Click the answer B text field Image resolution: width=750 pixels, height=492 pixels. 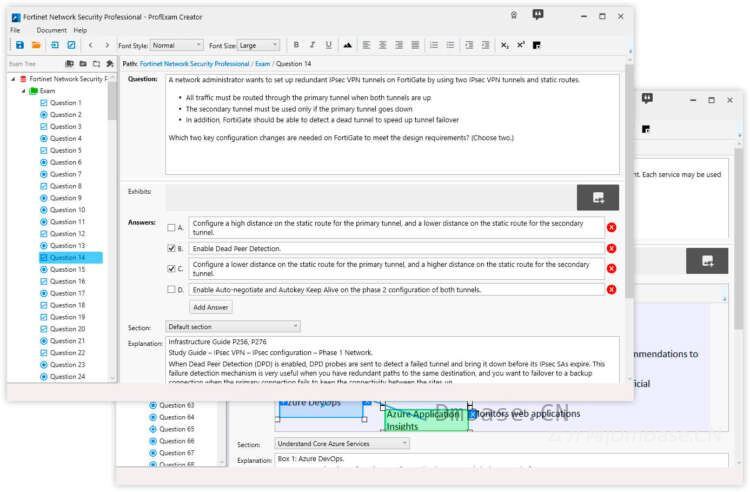(397, 249)
